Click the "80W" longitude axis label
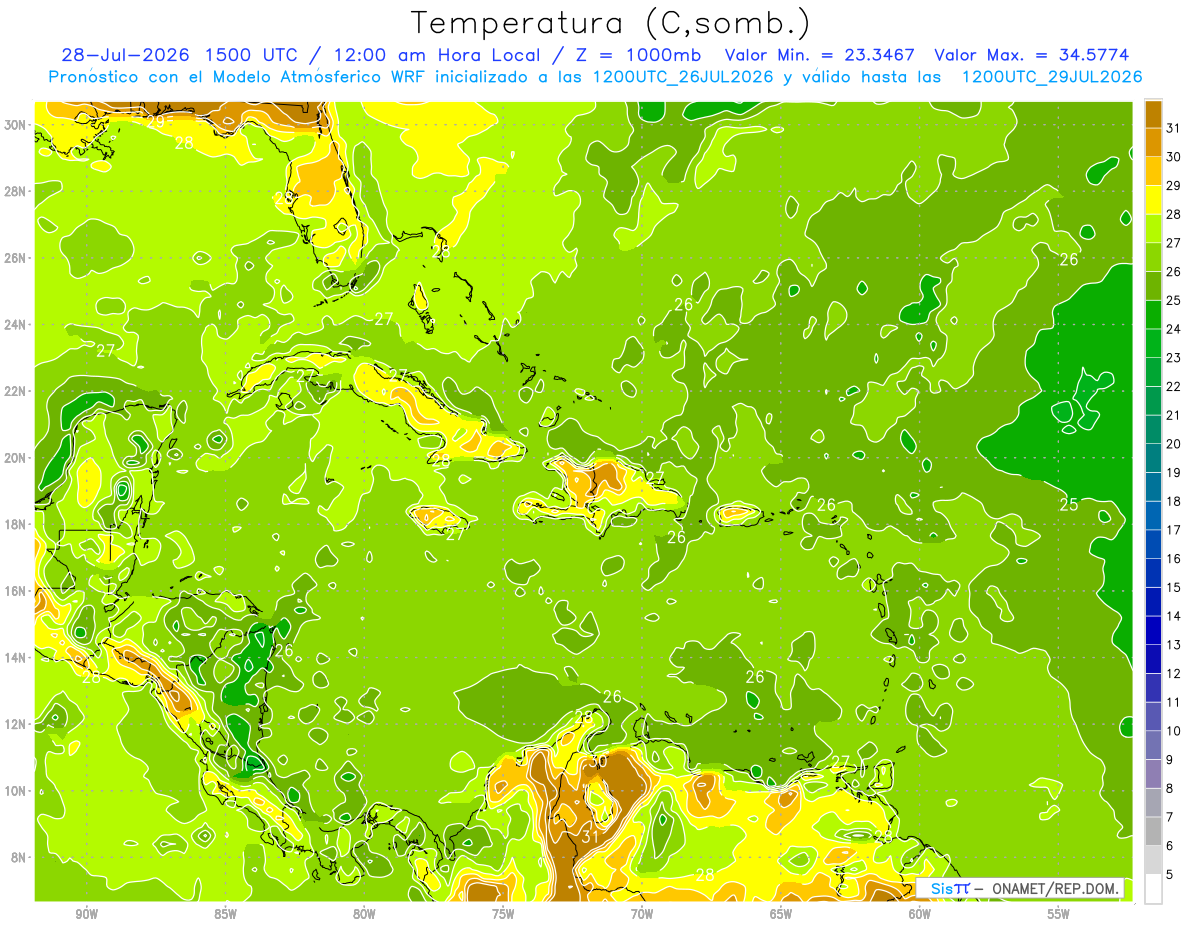Viewport: 1200px width, 927px height. [x=364, y=914]
